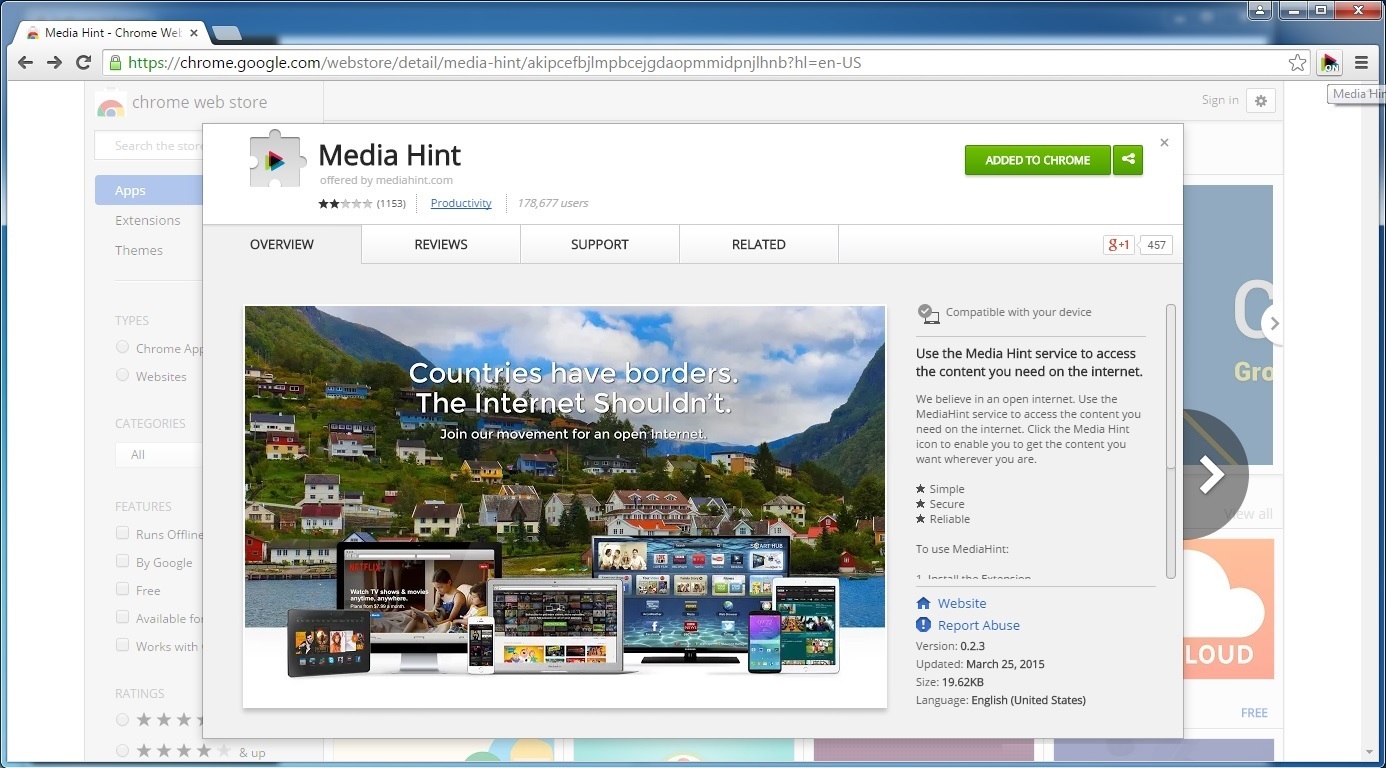Click the small chevron arrow near top right
The height and width of the screenshot is (768, 1386).
point(1273,323)
